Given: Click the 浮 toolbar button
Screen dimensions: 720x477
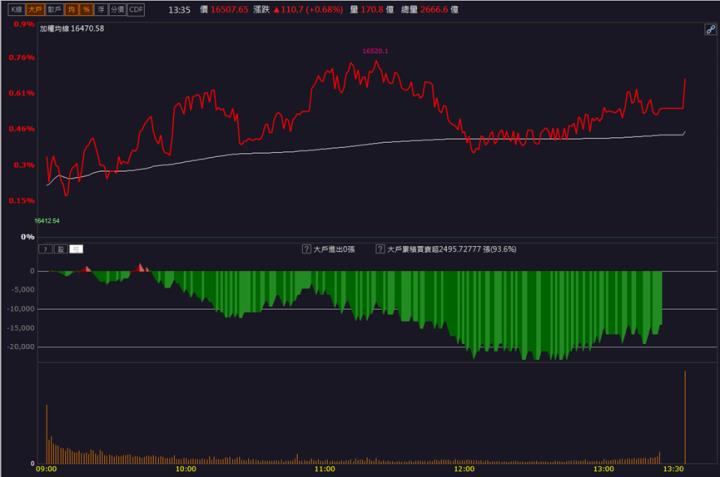Looking at the screenshot, I should pos(101,9).
